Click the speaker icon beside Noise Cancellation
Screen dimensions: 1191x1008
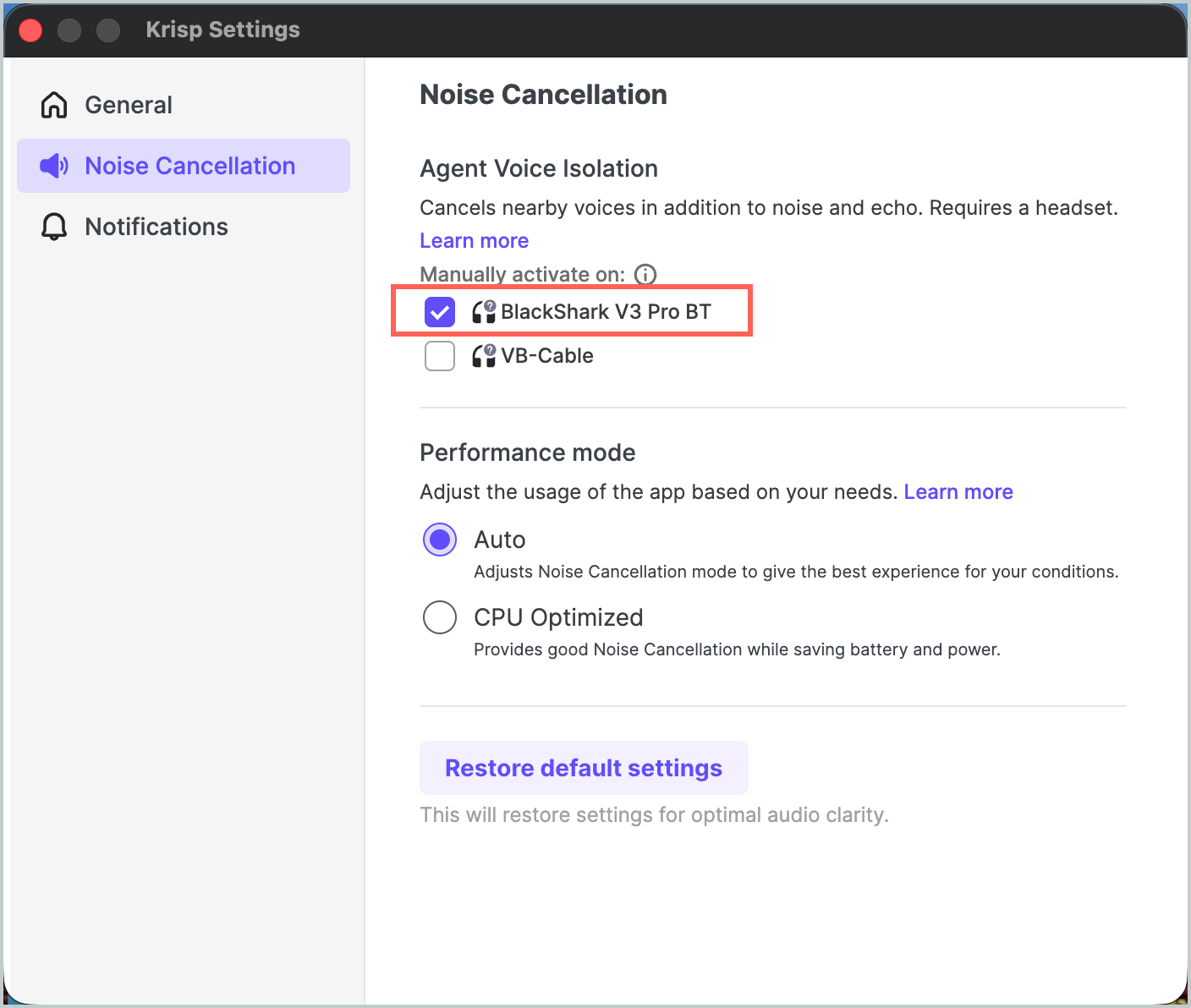54,166
